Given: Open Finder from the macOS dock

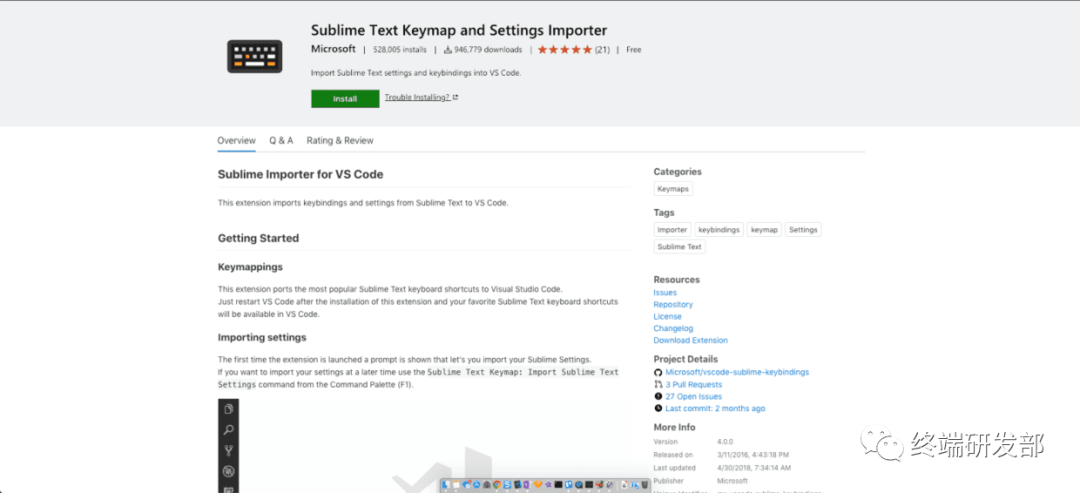Looking at the screenshot, I should (446, 485).
